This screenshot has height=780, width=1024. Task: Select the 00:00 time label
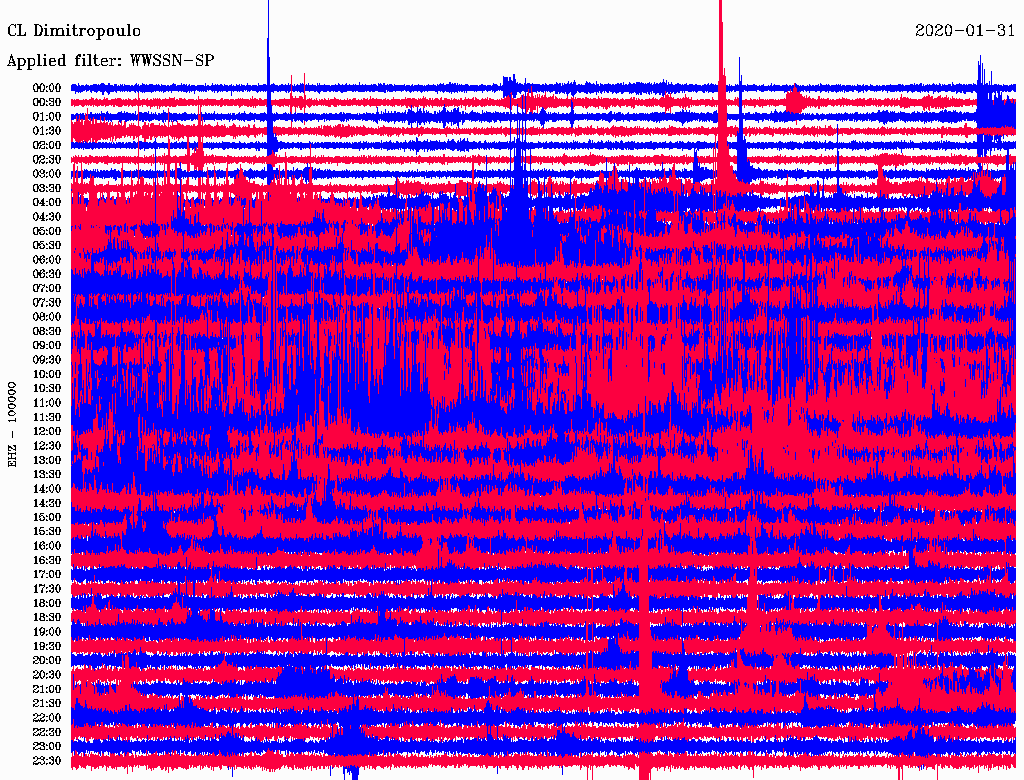pos(47,88)
